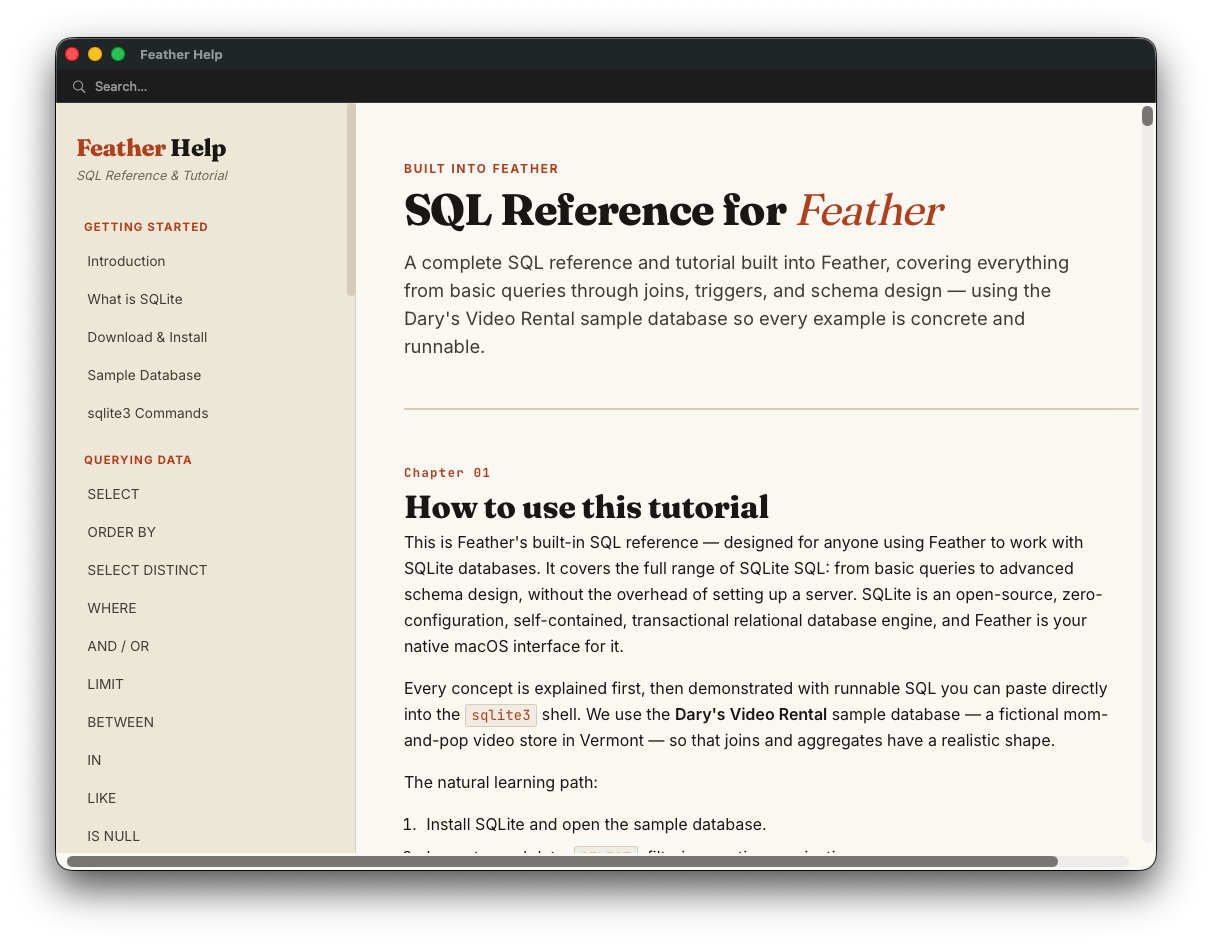Click the search magnifier icon
This screenshot has width=1212, height=944.
79,87
